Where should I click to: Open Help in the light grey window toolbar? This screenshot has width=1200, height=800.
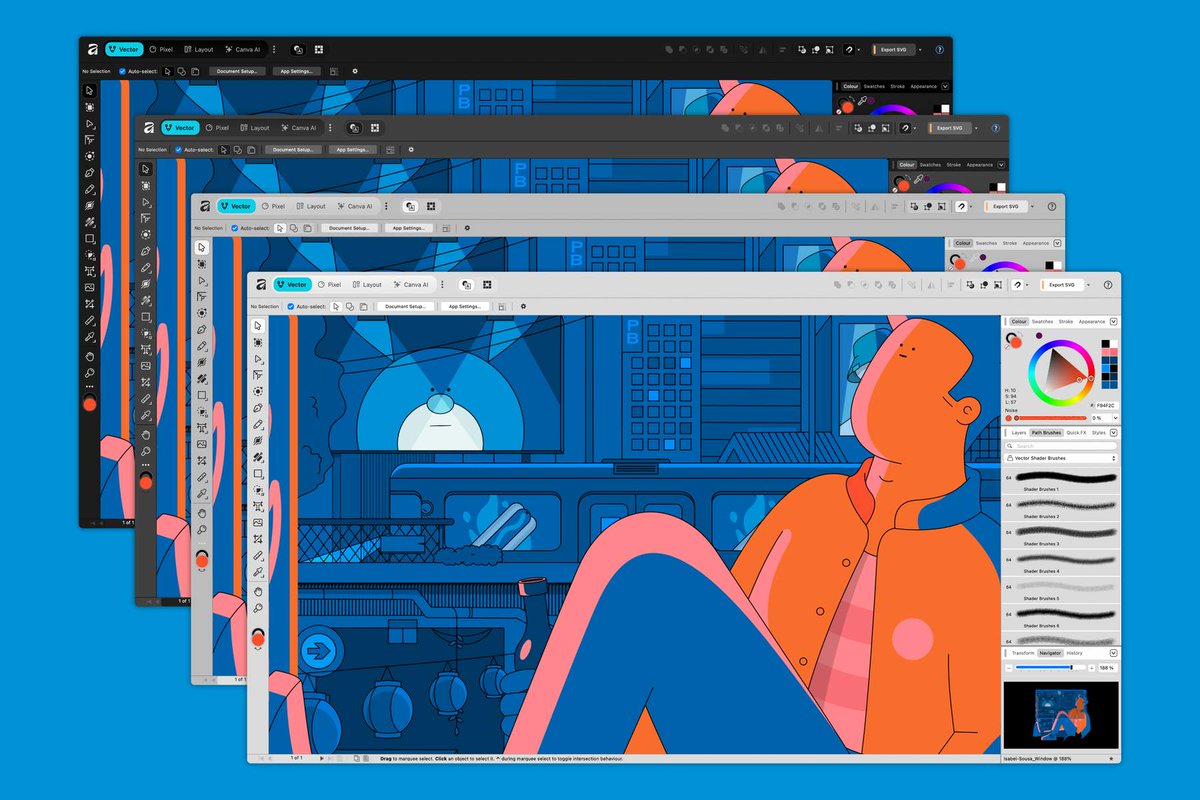(1051, 206)
